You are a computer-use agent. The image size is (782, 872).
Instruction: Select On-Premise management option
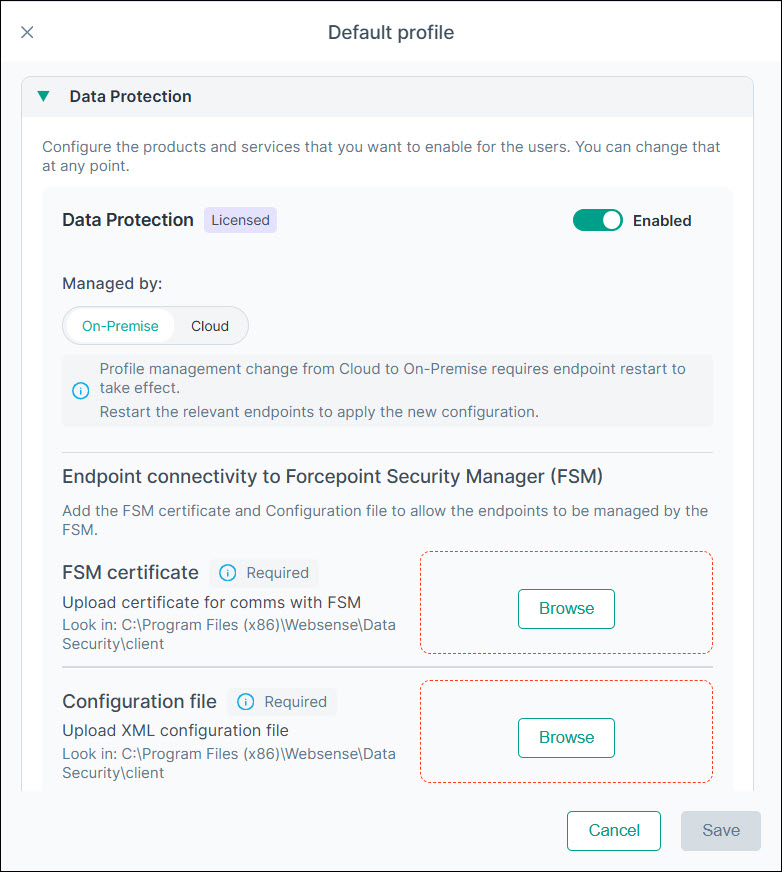[x=120, y=326]
